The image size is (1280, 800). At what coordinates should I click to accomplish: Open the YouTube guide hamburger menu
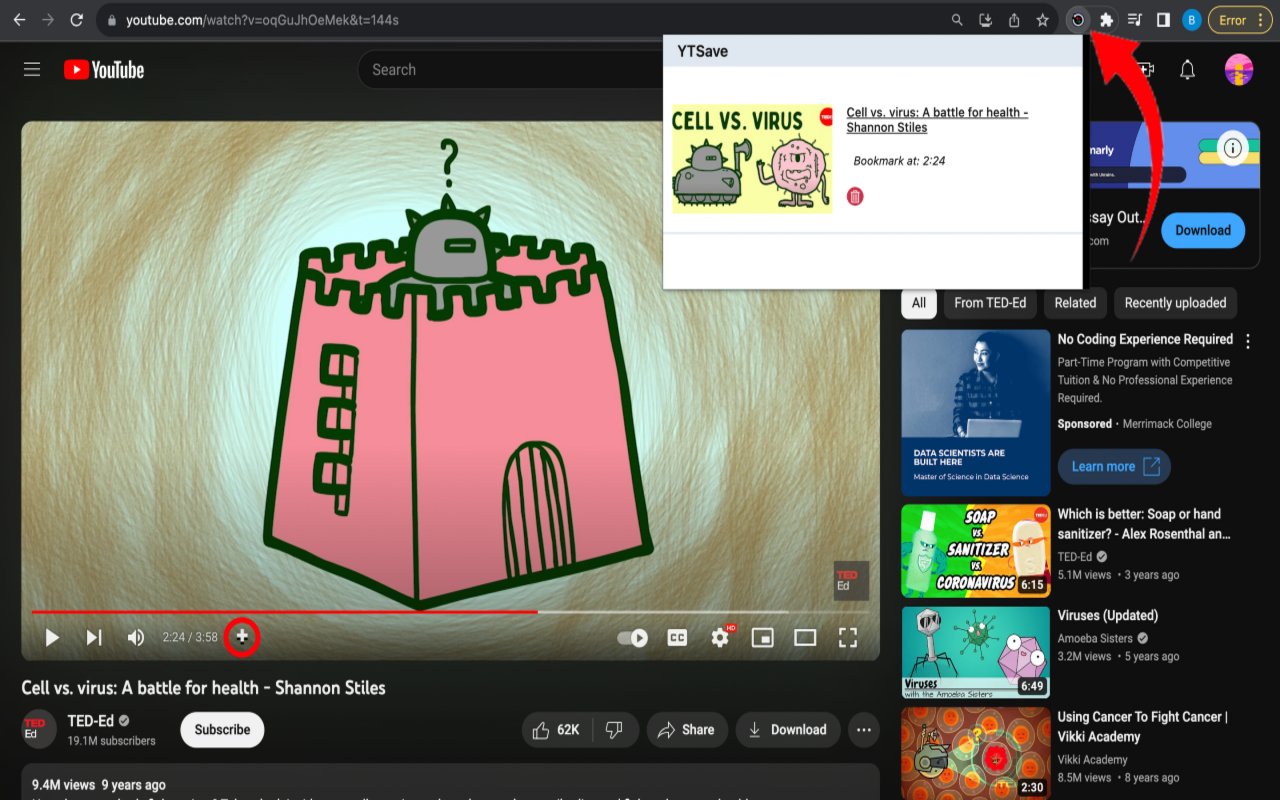32,69
